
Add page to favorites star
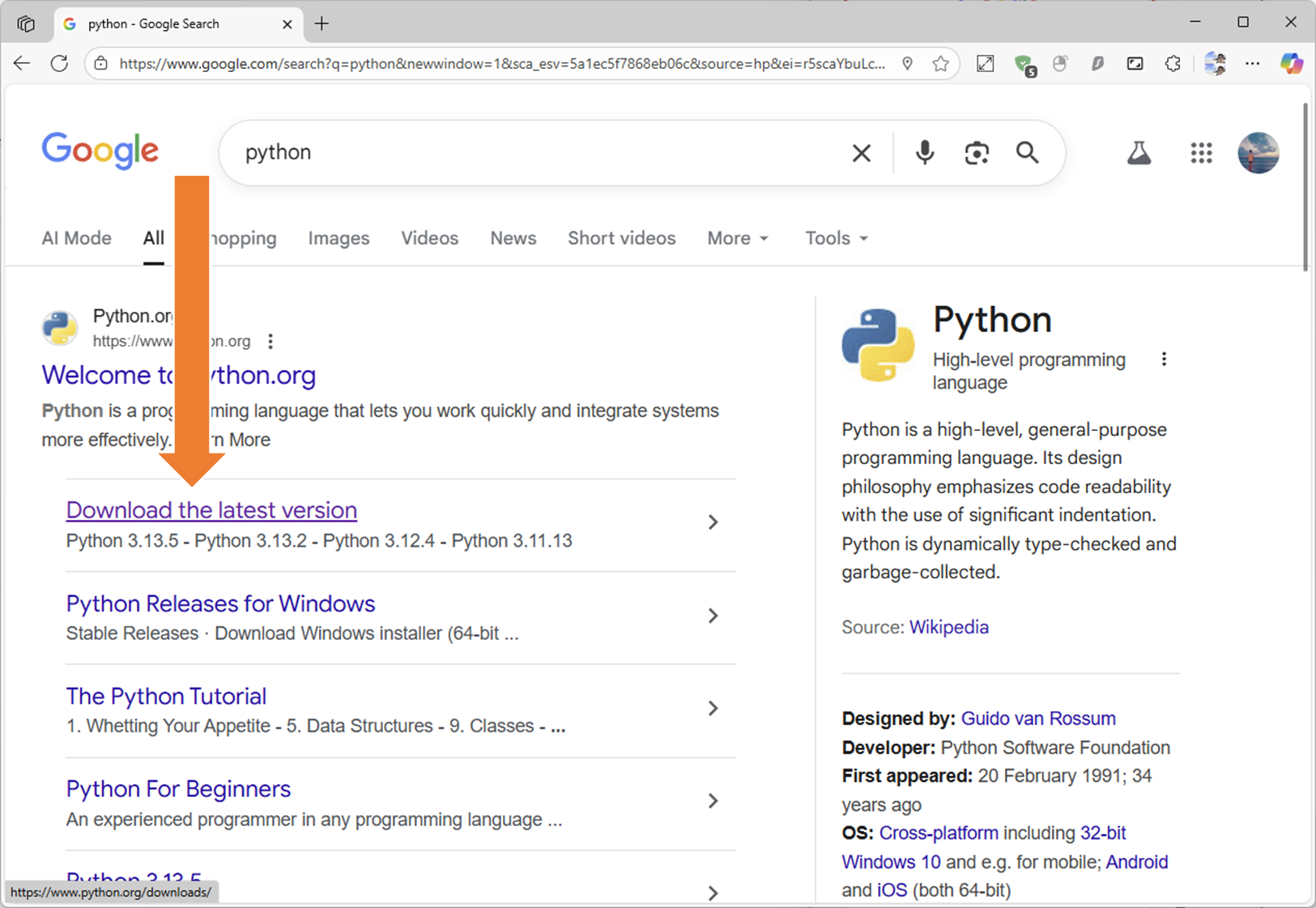940,63
